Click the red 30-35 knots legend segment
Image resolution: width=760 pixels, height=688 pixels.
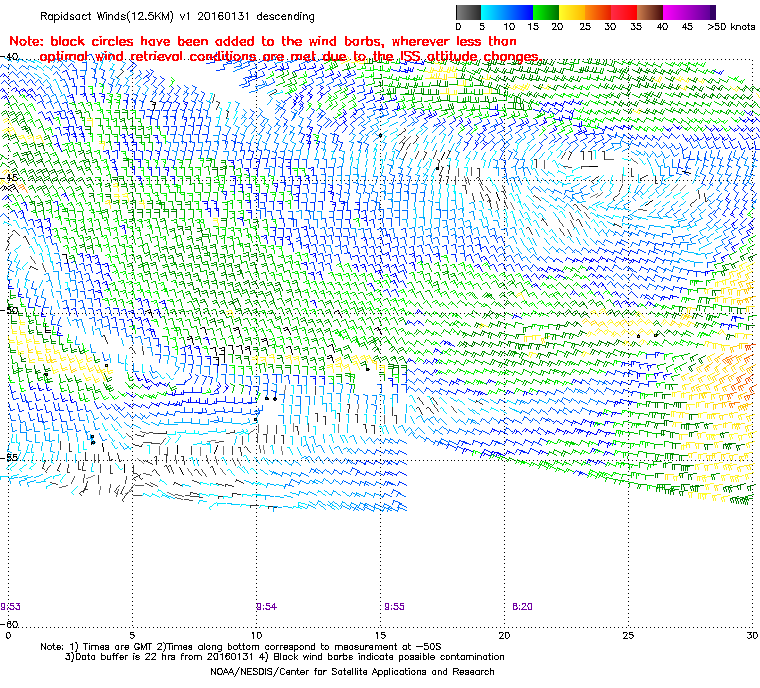click(x=624, y=12)
